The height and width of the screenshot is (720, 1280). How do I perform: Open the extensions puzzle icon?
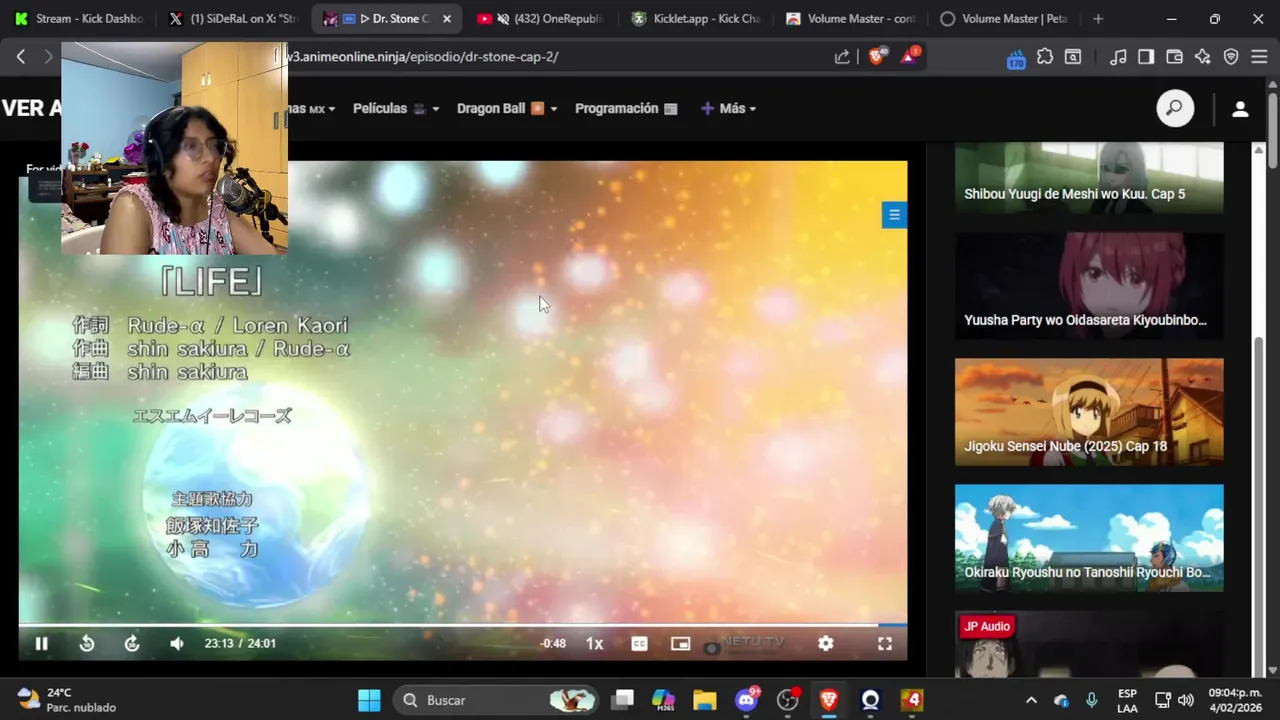tap(1045, 57)
